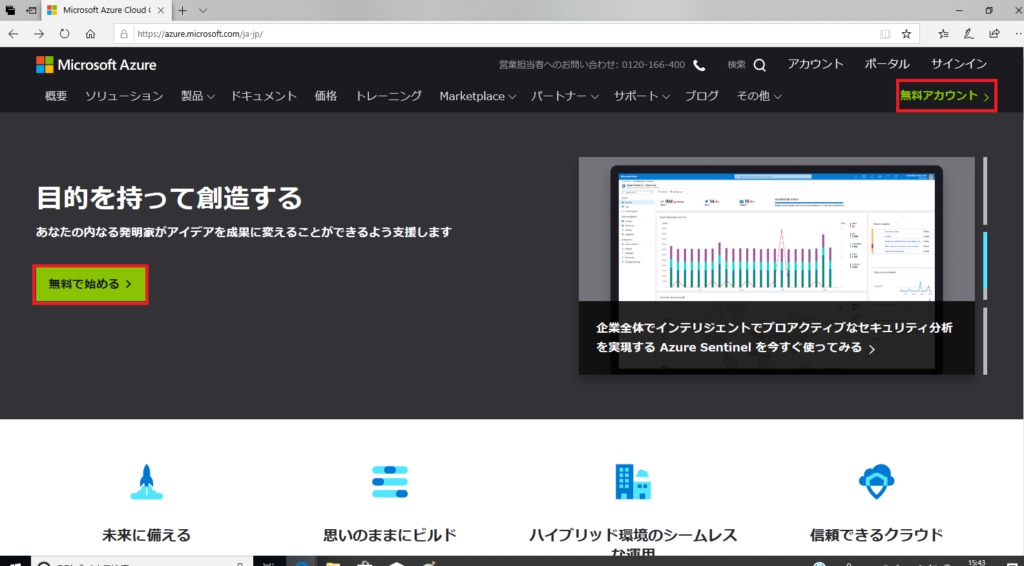The height and width of the screenshot is (566, 1024).
Task: Click the Microsoft Azure logo
Action: (96, 65)
